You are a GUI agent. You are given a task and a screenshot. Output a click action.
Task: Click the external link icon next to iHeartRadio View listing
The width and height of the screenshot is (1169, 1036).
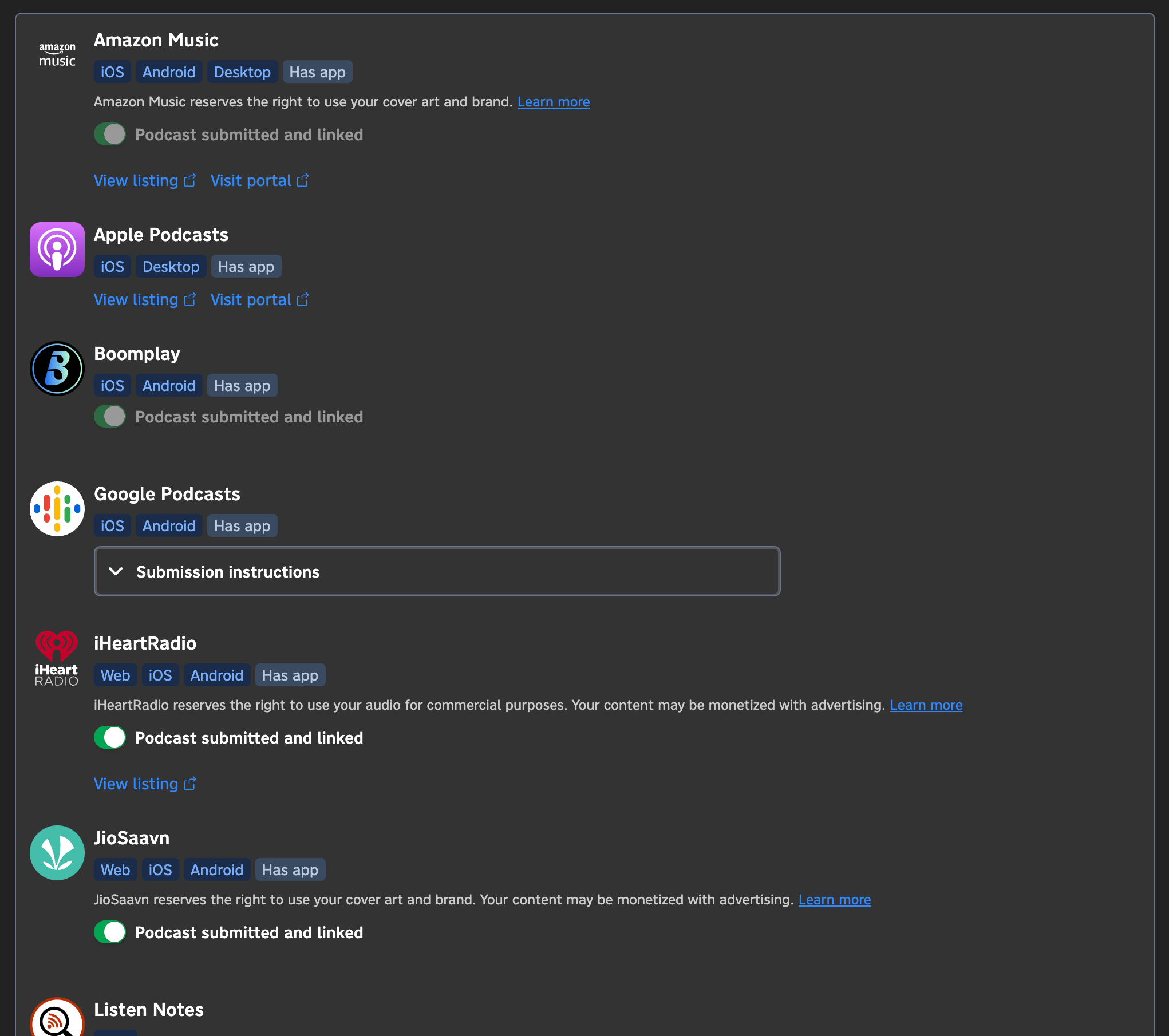[x=189, y=784]
